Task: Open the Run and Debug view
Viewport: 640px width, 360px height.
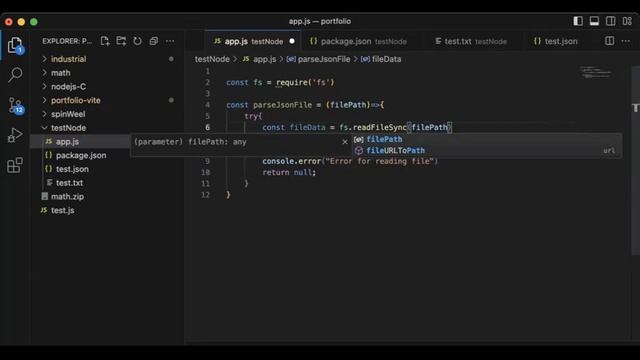Action: (x=15, y=135)
